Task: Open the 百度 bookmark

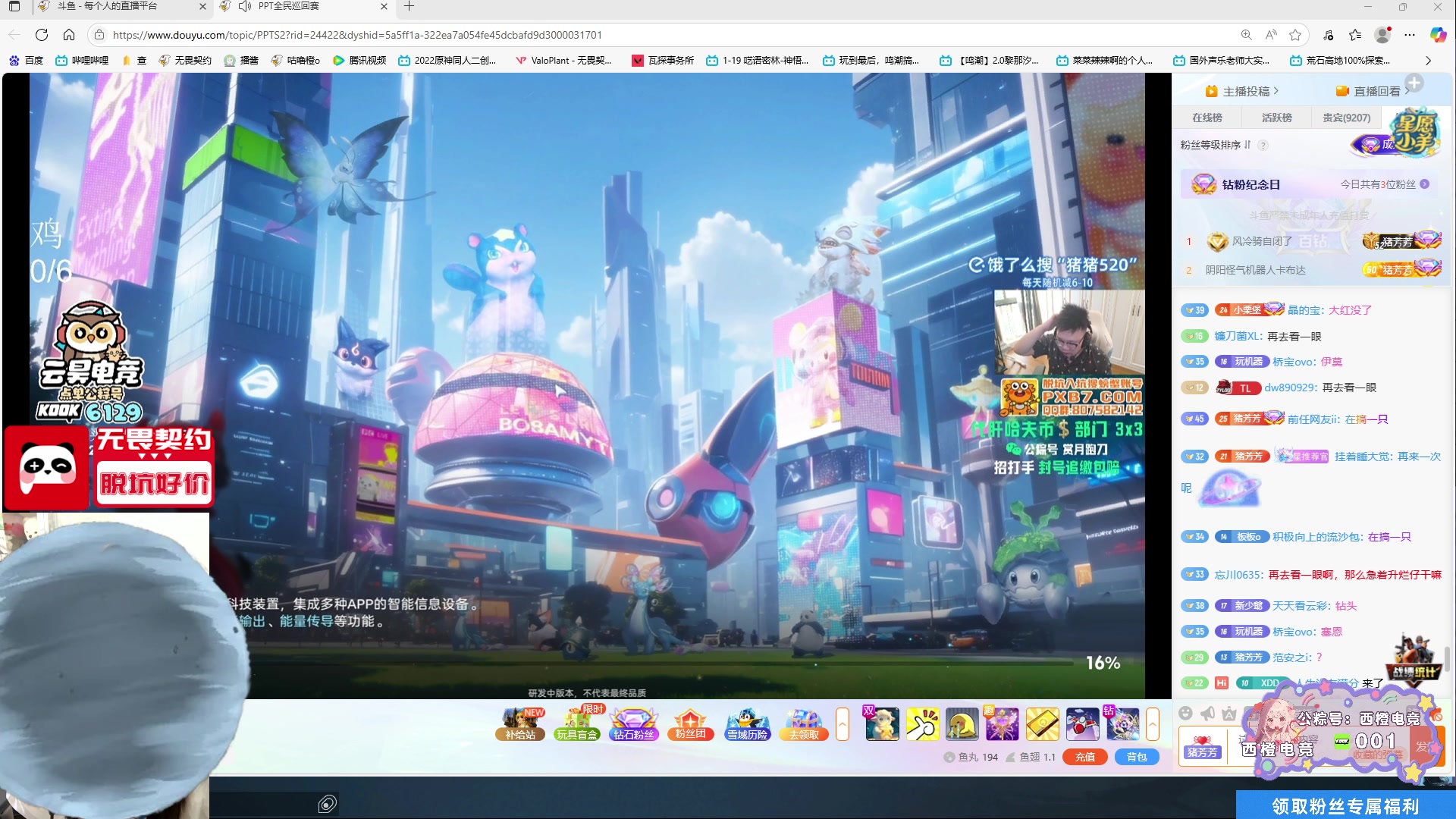Action: (x=26, y=61)
